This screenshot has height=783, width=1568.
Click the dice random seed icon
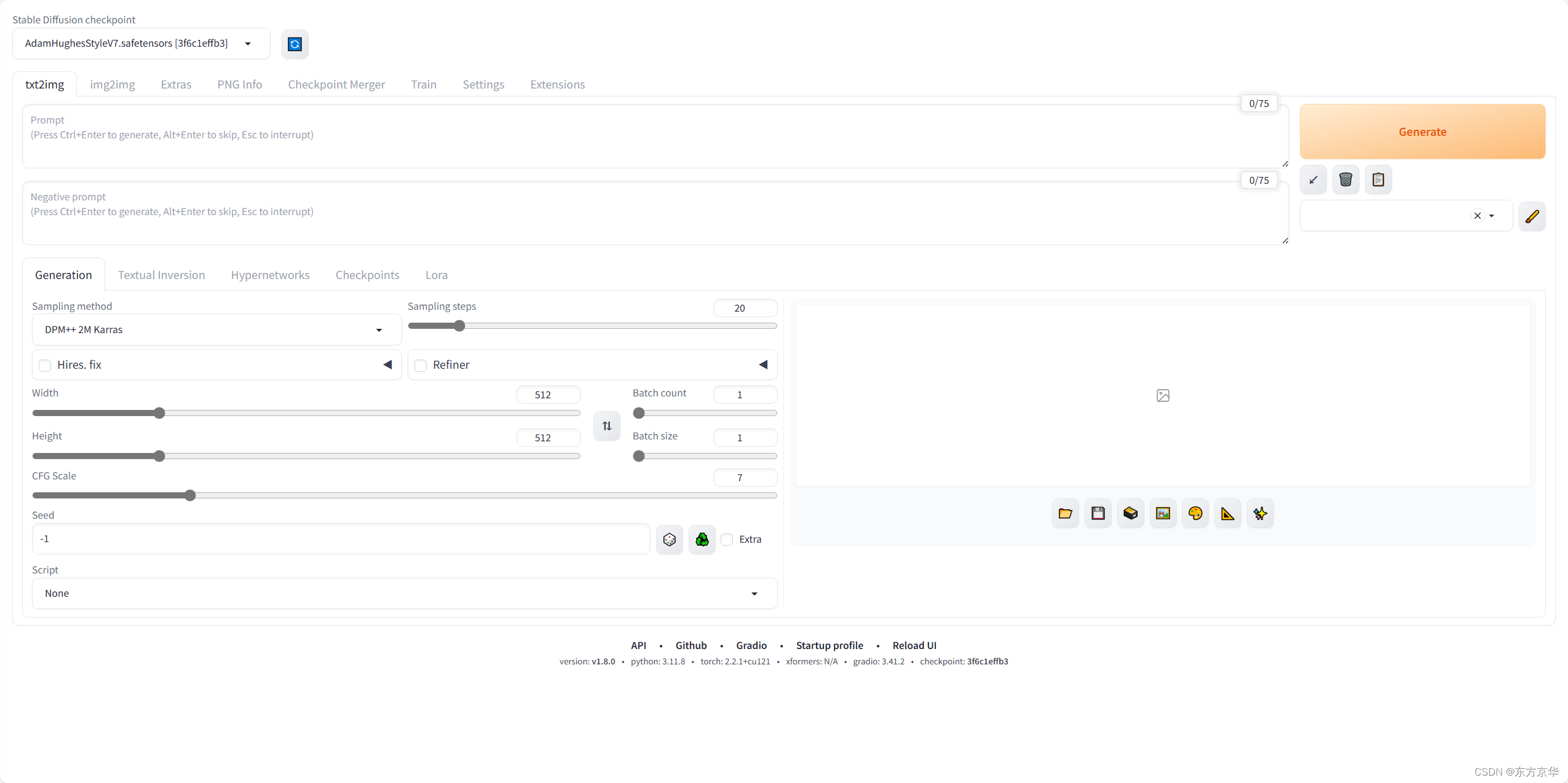pyautogui.click(x=669, y=539)
